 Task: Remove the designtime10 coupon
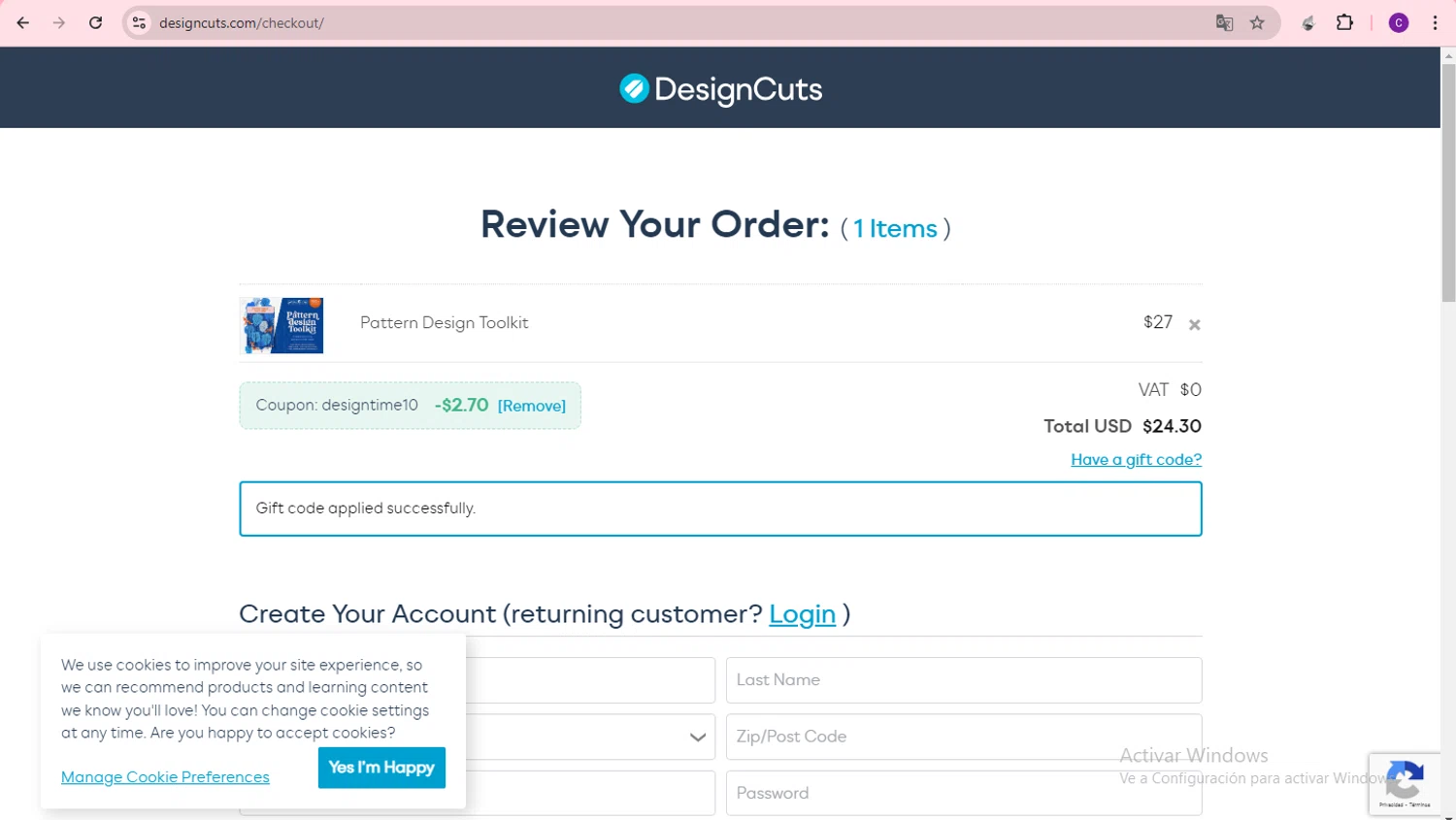532,406
